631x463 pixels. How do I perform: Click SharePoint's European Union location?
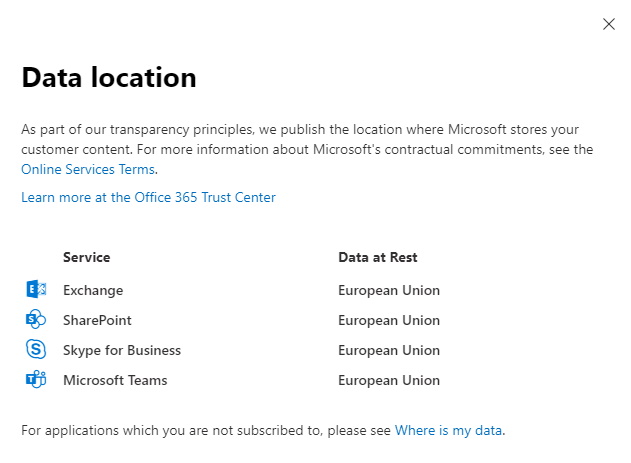pyautogui.click(x=389, y=320)
